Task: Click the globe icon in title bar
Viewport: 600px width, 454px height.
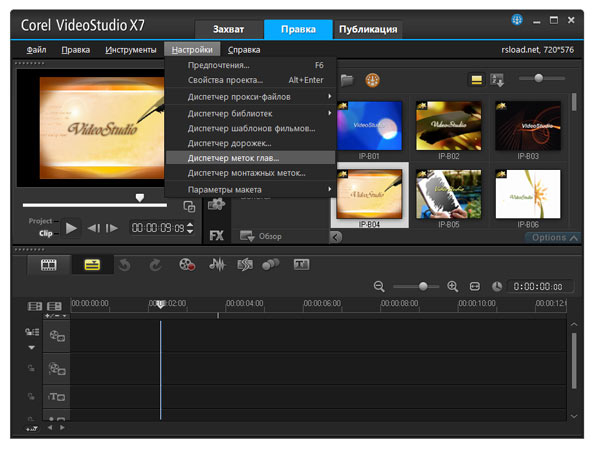Action: (517, 20)
